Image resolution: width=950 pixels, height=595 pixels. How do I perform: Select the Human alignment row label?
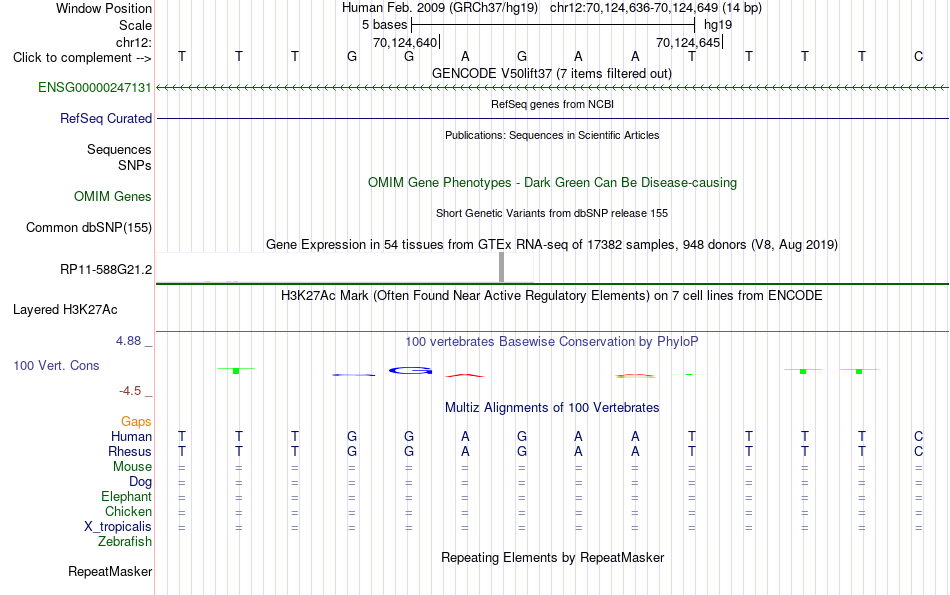131,436
